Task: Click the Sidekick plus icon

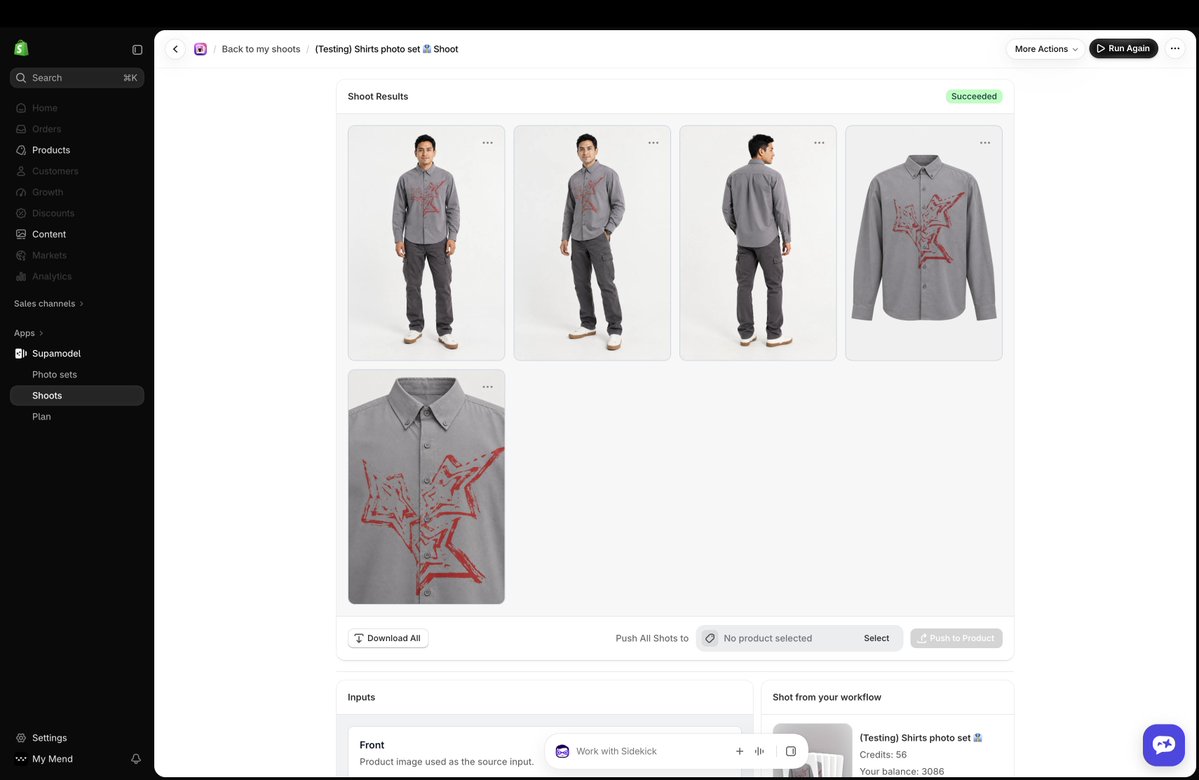Action: tap(739, 751)
